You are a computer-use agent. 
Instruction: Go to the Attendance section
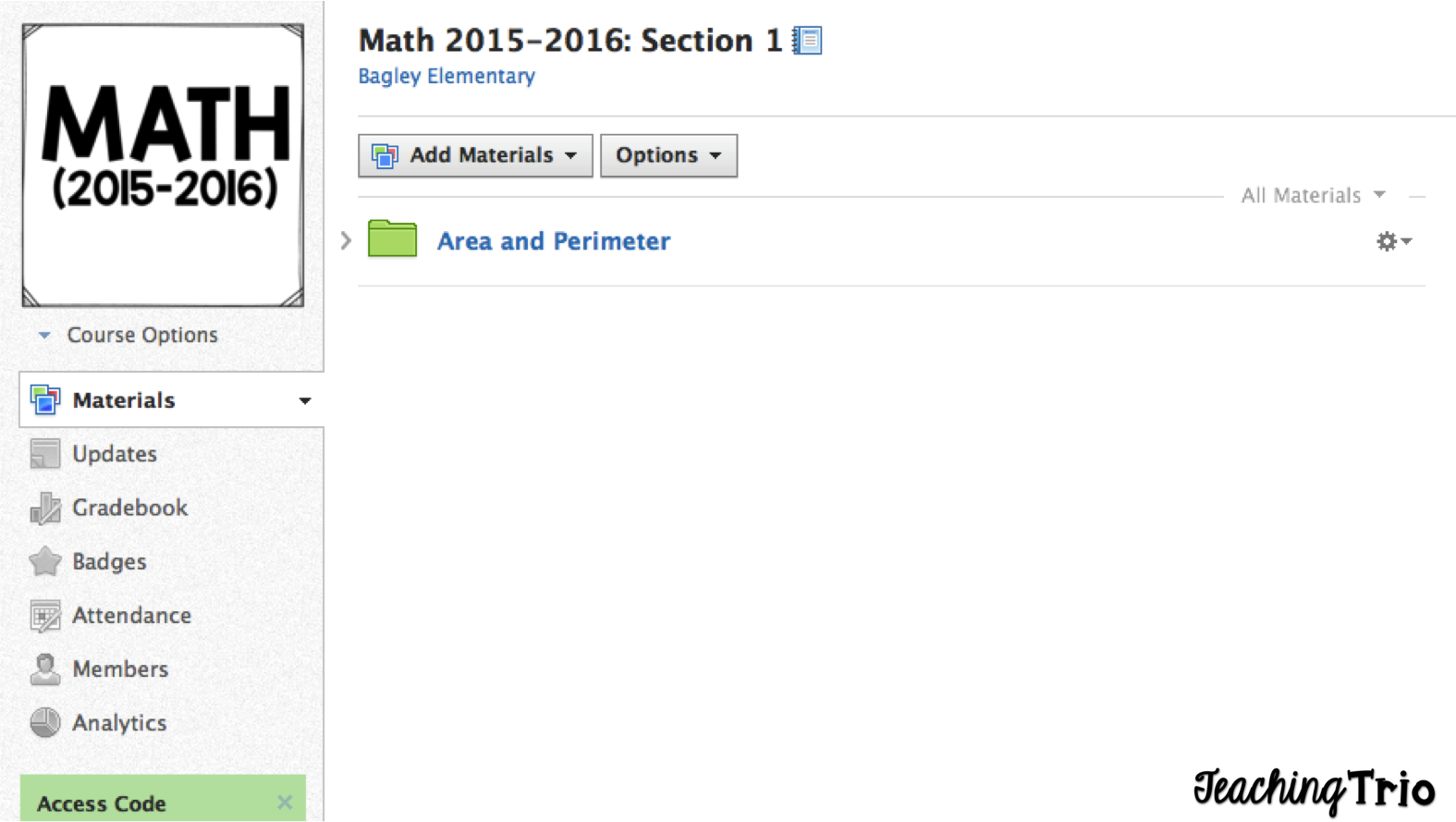(131, 616)
